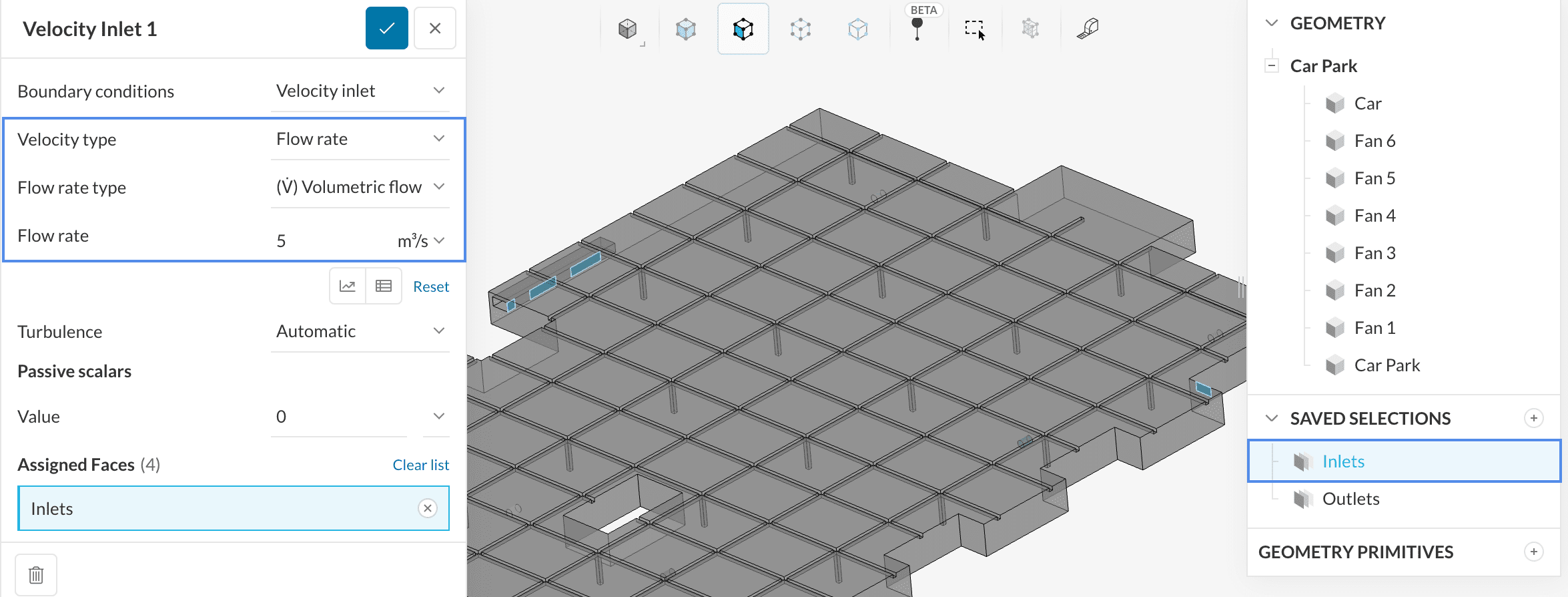
Task: Click Clear list for assigned faces
Action: 420,465
